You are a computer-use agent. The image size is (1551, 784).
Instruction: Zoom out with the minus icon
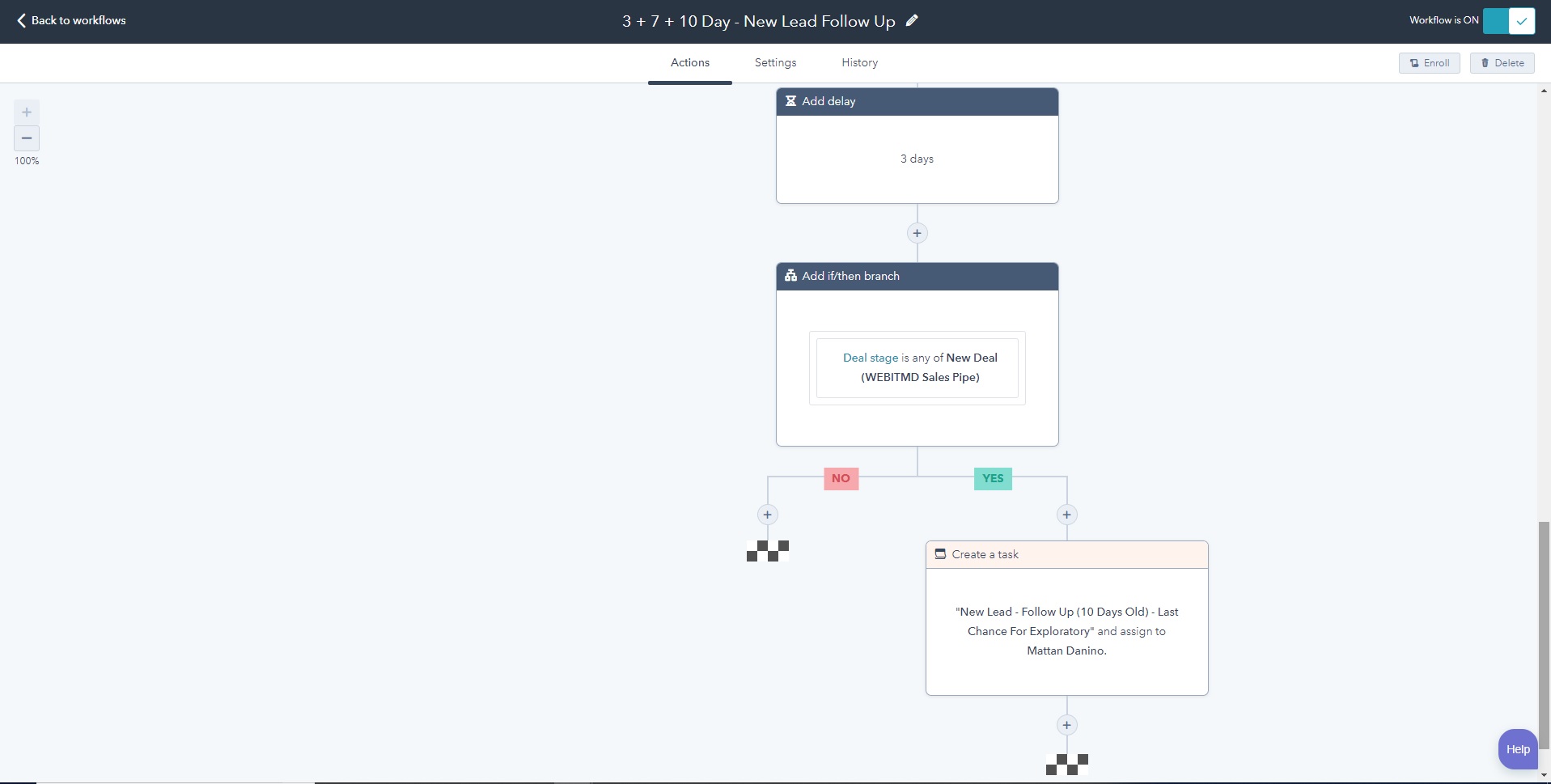click(x=27, y=138)
